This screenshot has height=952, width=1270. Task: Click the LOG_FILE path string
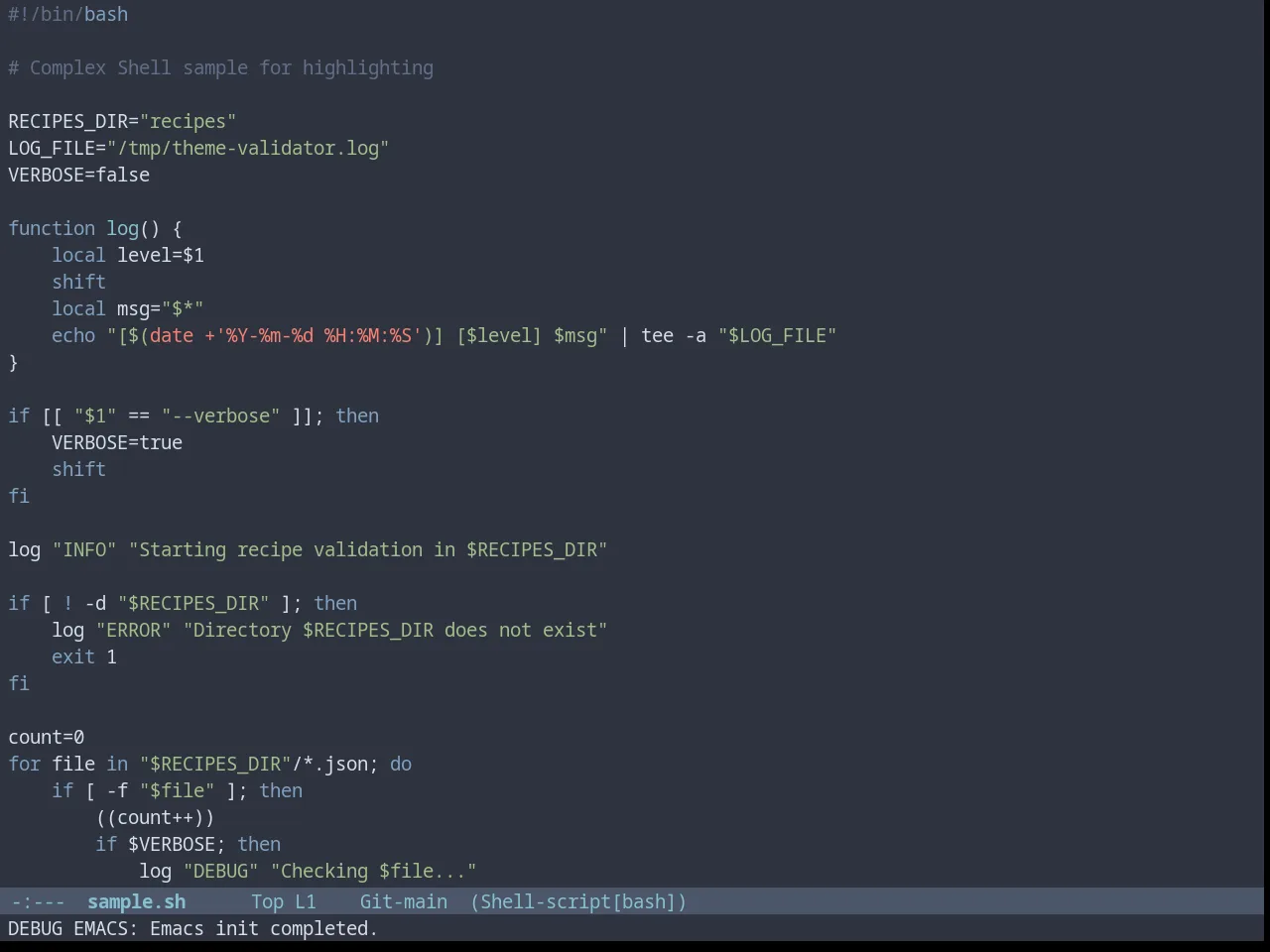(247, 148)
